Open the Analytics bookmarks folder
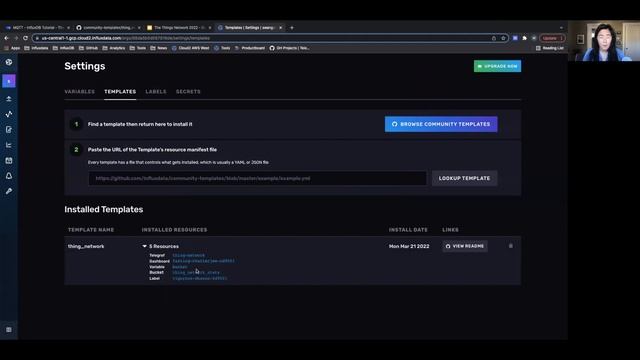640x360 pixels. [x=113, y=48]
